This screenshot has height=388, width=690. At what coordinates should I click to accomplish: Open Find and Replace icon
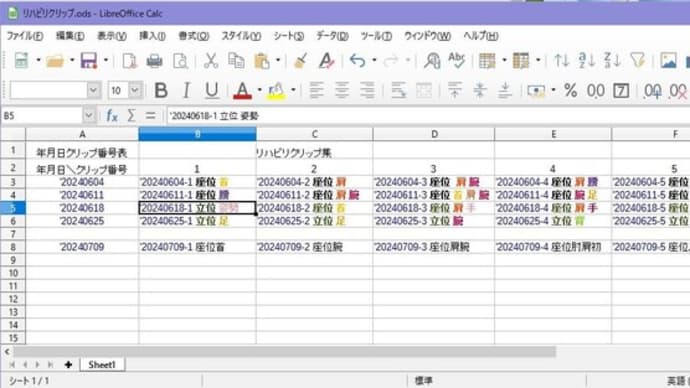point(432,61)
